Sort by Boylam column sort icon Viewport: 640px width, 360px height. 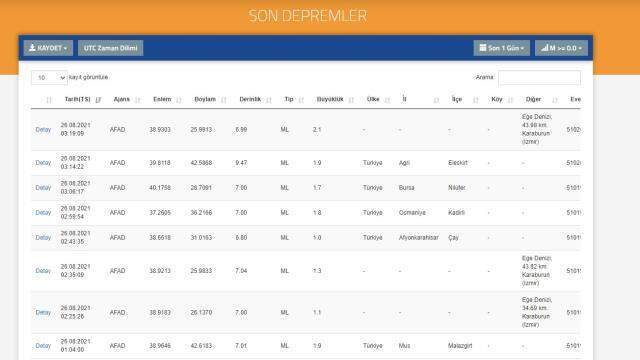pyautogui.click(x=223, y=100)
